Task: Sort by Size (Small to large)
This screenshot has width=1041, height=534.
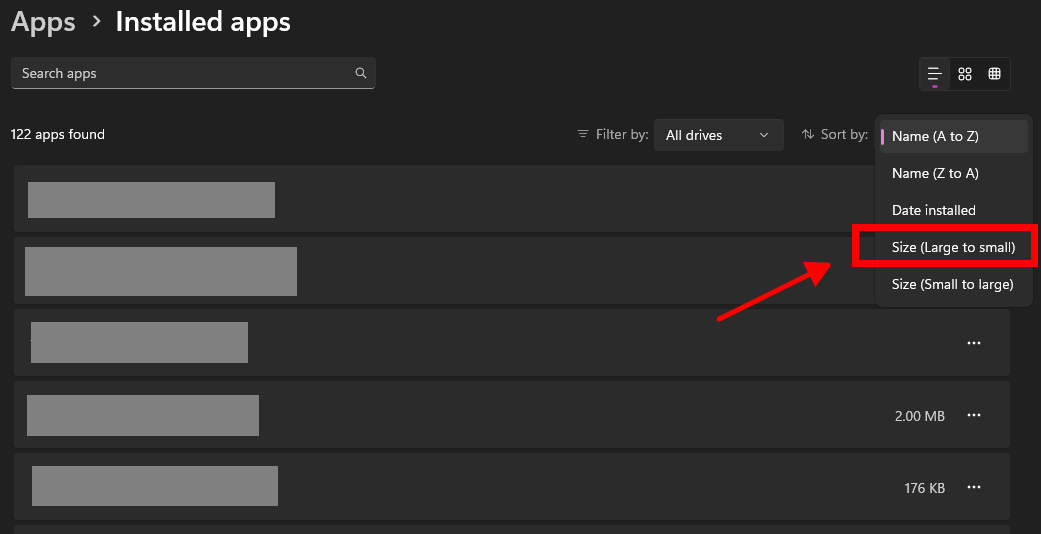Action: click(952, 284)
